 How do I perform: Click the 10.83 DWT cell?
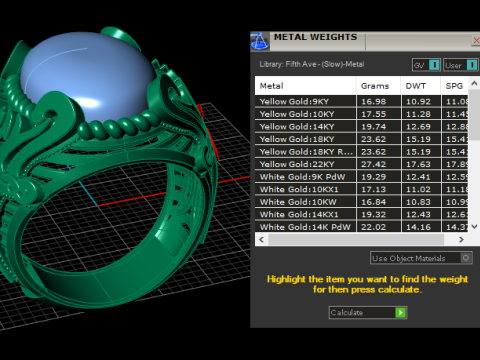421,202
